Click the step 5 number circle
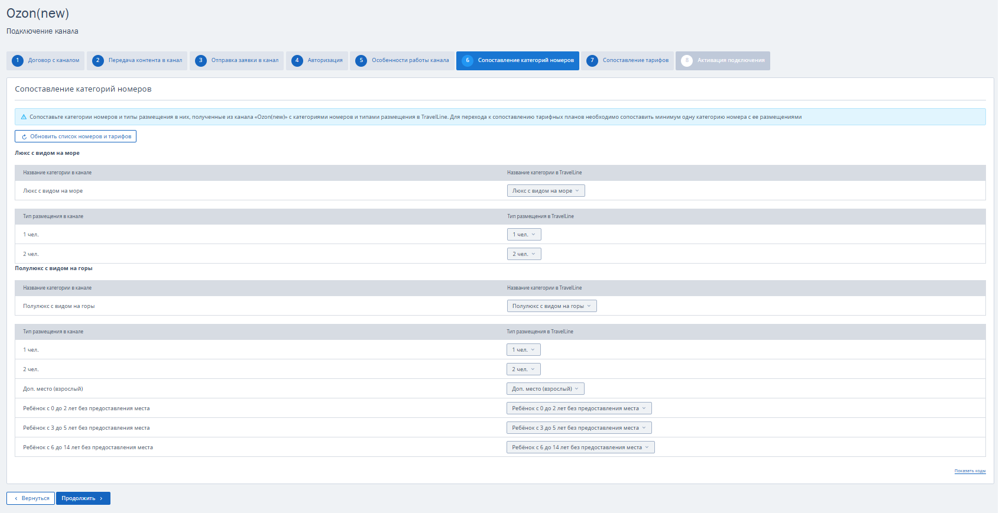The image size is (998, 513). tap(361, 61)
